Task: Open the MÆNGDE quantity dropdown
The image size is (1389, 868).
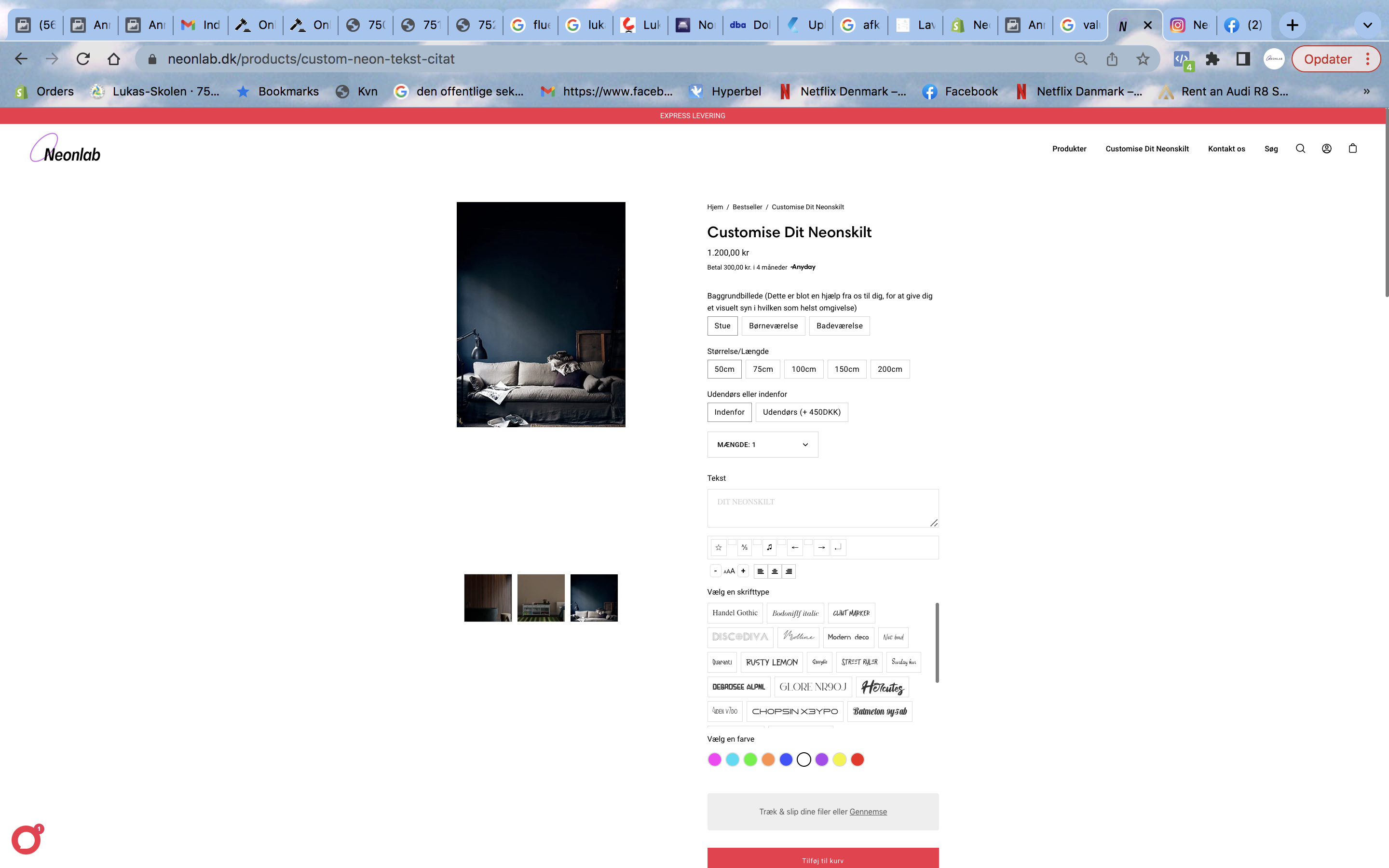Action: (x=762, y=445)
